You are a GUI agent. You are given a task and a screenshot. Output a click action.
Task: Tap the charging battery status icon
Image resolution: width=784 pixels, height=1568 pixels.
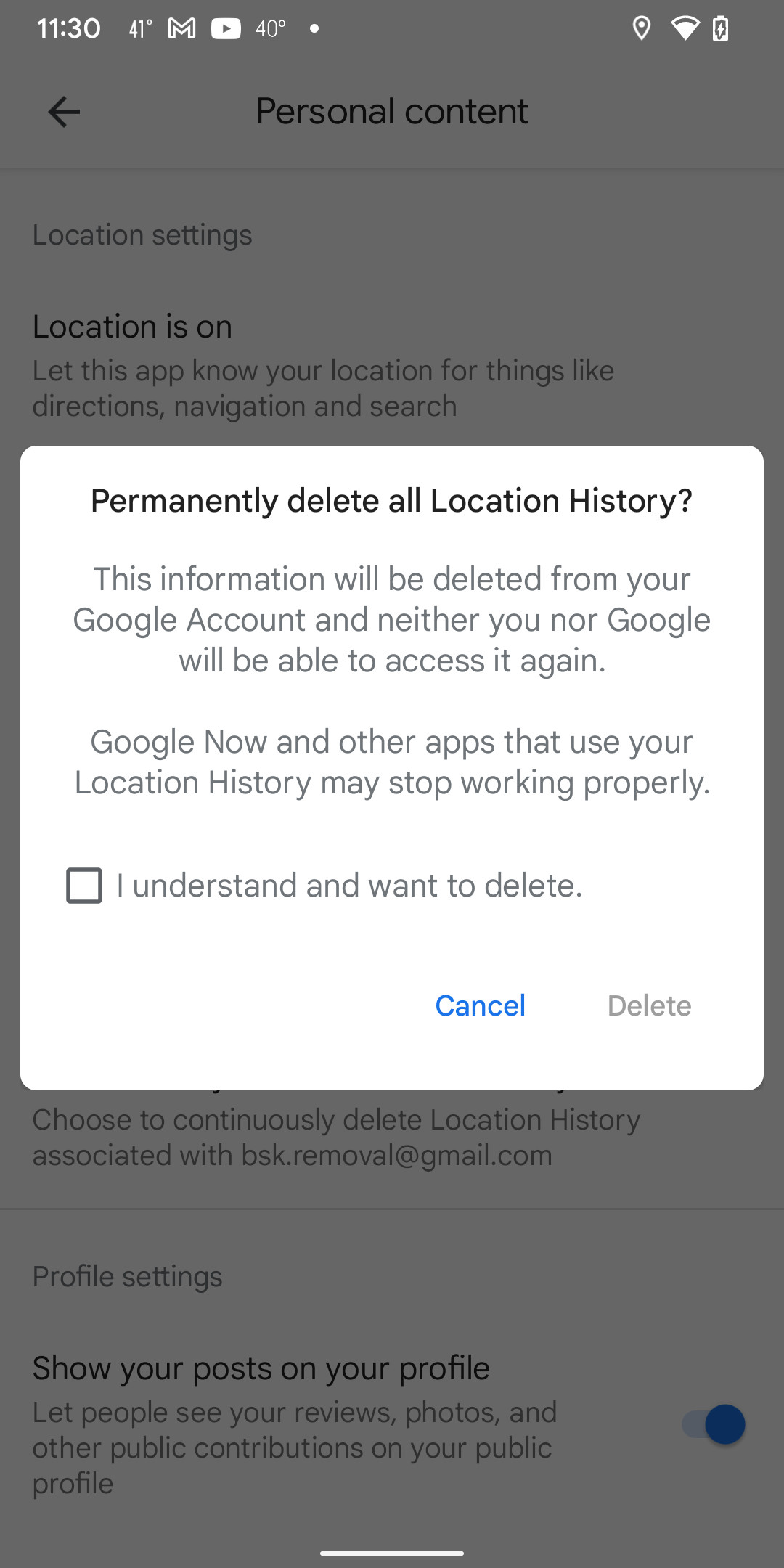click(721, 28)
